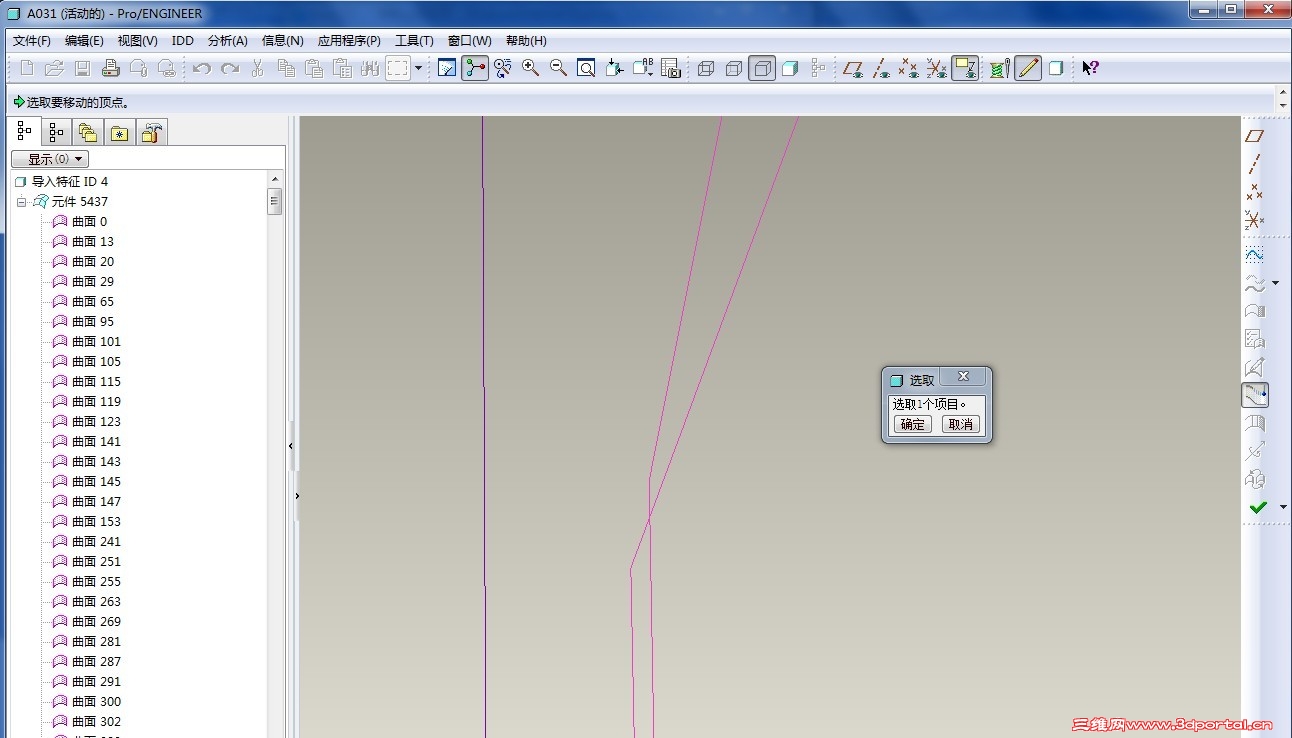Open the Saved view list icon
The image size is (1292, 738).
[643, 68]
